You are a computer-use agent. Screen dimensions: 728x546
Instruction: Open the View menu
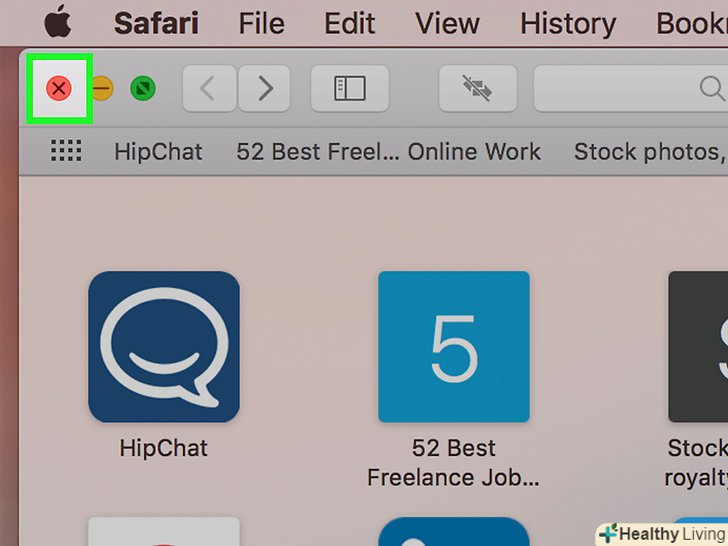447,23
